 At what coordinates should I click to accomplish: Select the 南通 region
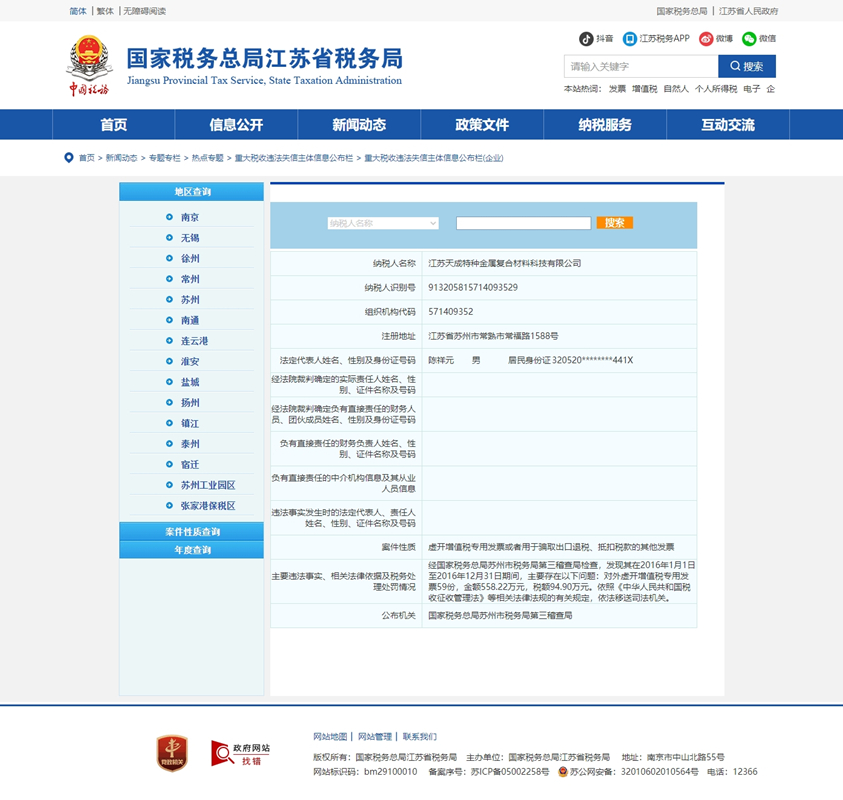(x=190, y=320)
